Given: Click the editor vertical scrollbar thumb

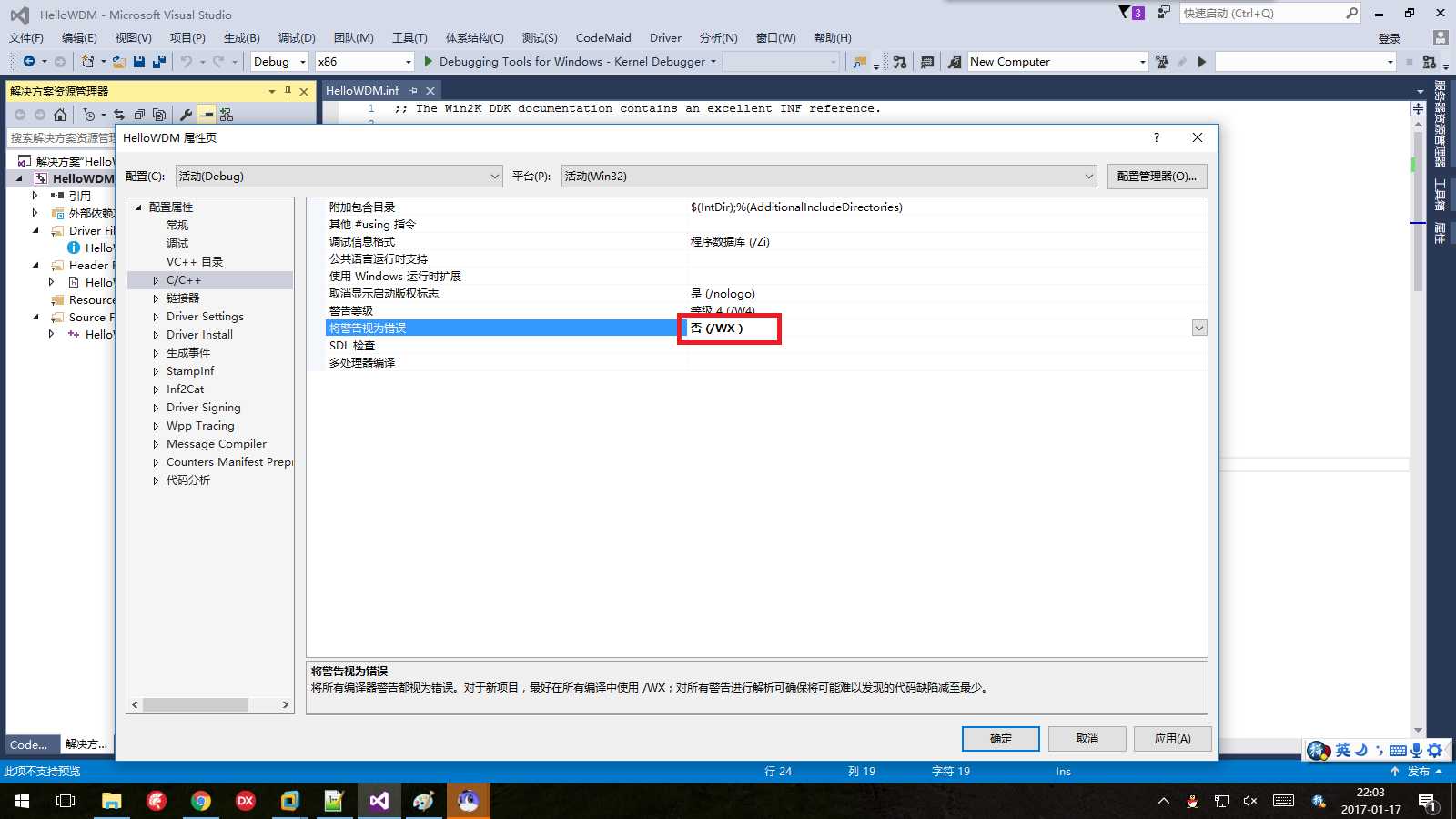Looking at the screenshot, I should tap(1418, 211).
